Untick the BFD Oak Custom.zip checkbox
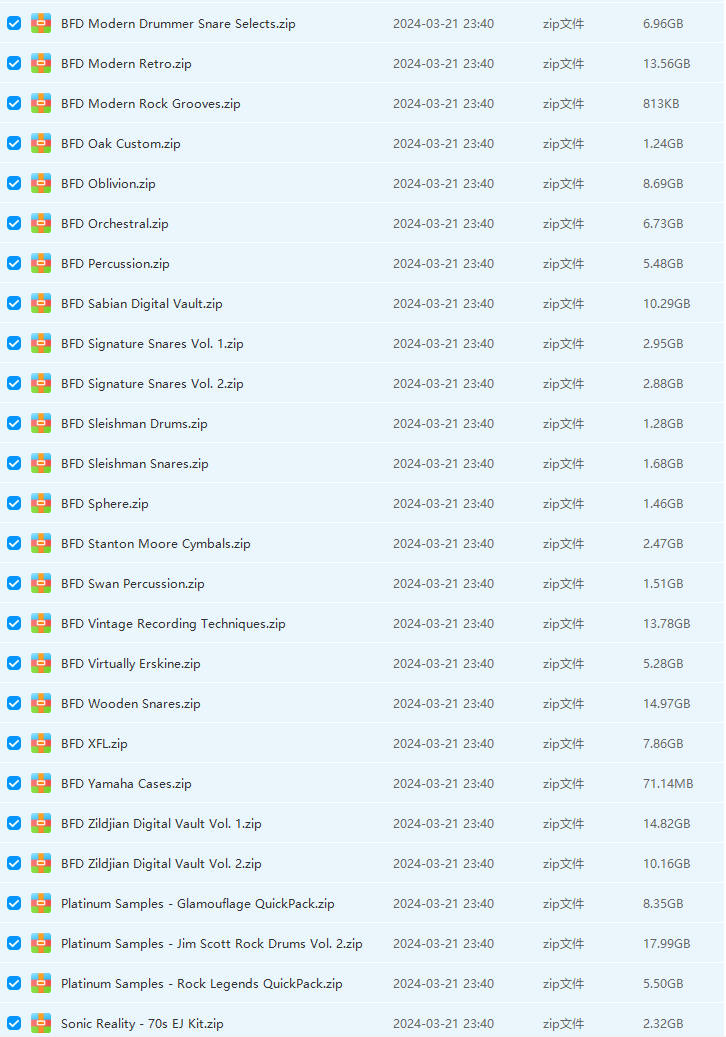 pos(14,143)
